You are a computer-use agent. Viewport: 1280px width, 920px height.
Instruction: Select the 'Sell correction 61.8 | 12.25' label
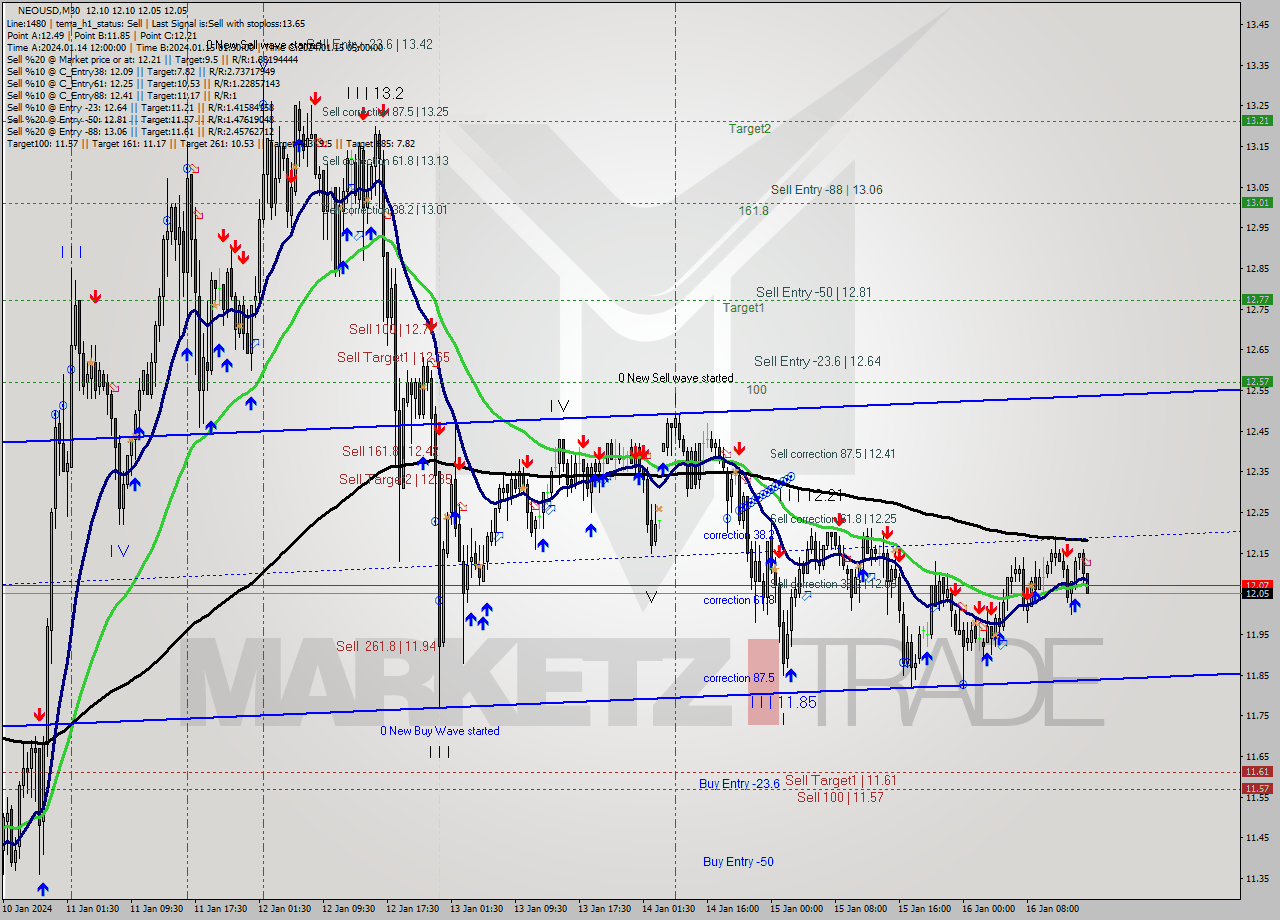point(833,519)
